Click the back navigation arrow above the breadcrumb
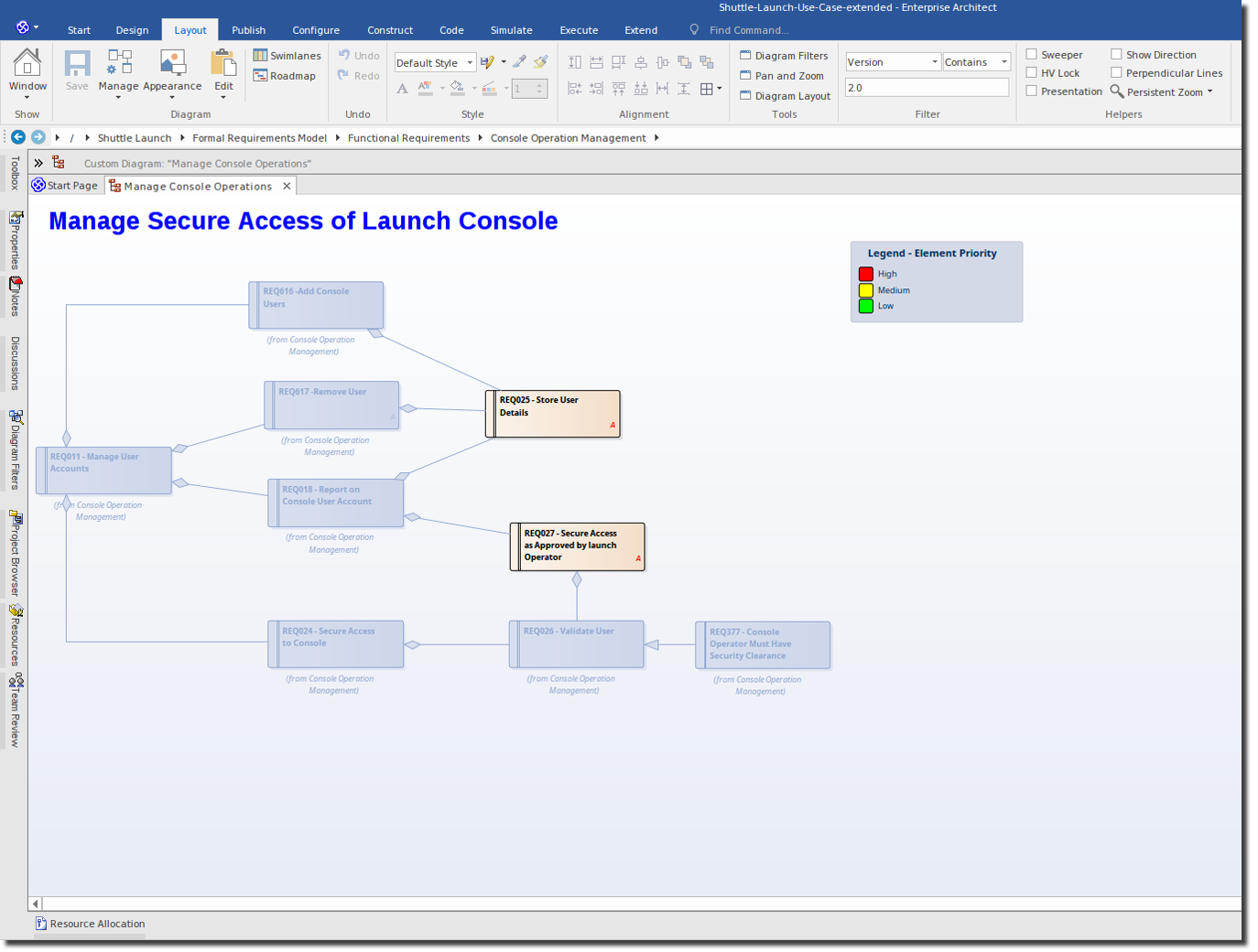This screenshot has width=1258, height=952. pos(17,137)
